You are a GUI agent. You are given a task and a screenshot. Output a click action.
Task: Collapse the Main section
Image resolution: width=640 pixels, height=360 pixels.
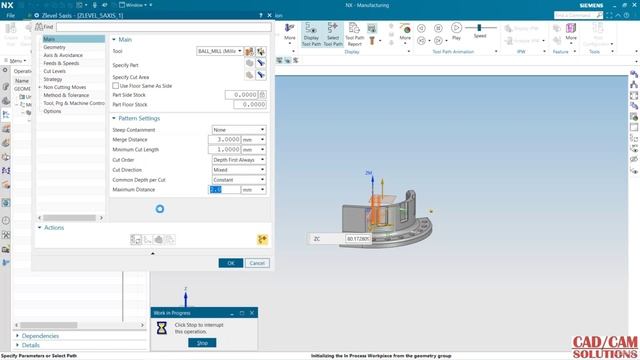point(114,40)
